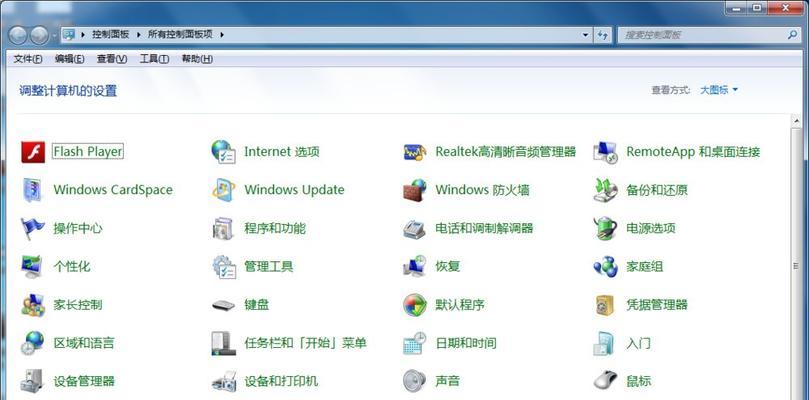Open the 查看(V) menu
Screen dimensions: 809x400
pyautogui.click(x=112, y=59)
